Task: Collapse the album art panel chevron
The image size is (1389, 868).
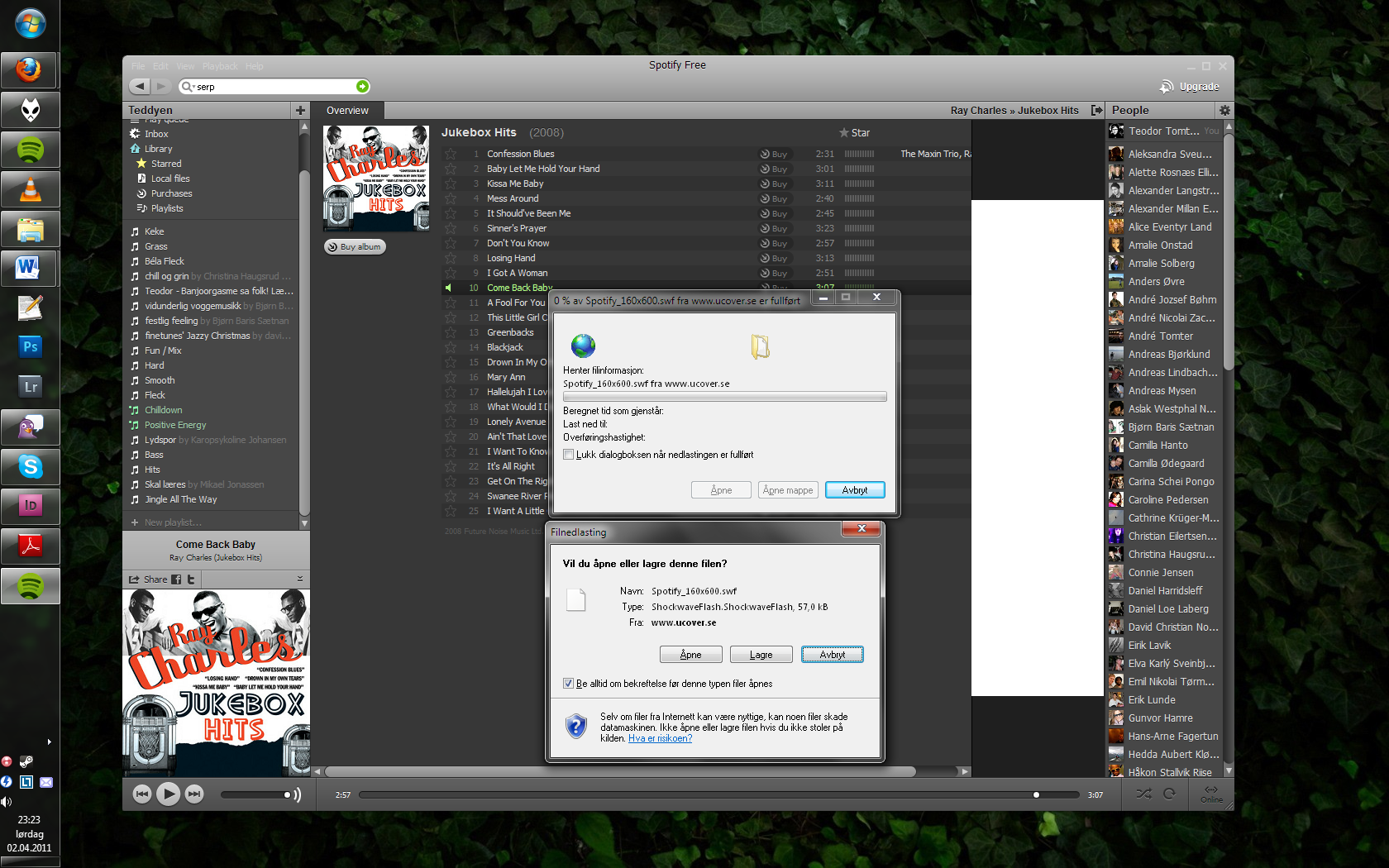Action: pos(300,579)
